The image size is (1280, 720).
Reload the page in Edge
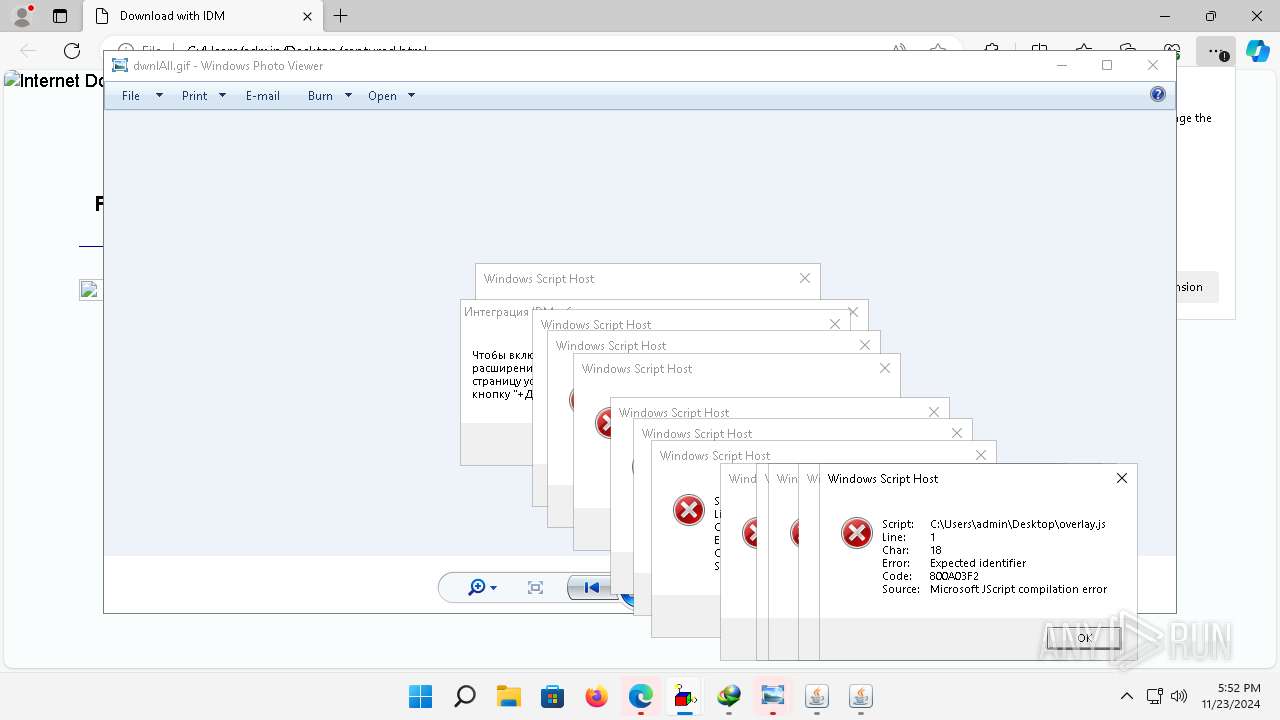[x=72, y=51]
